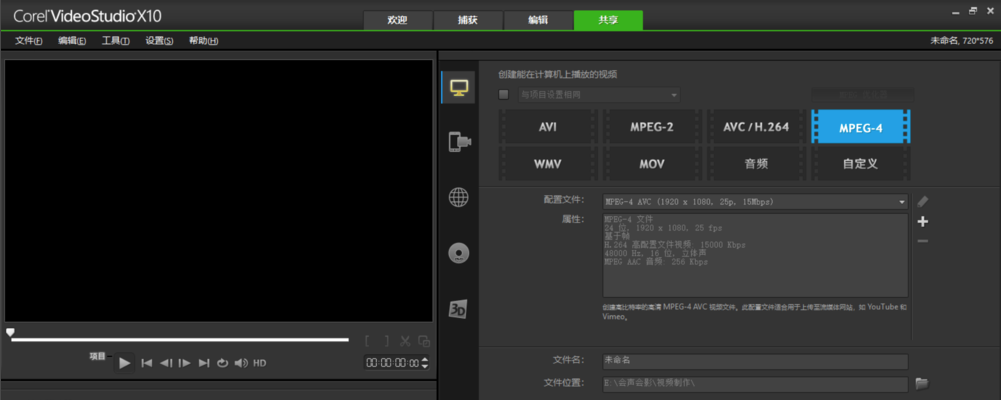
Task: Select the Disc output icon
Action: click(459, 252)
